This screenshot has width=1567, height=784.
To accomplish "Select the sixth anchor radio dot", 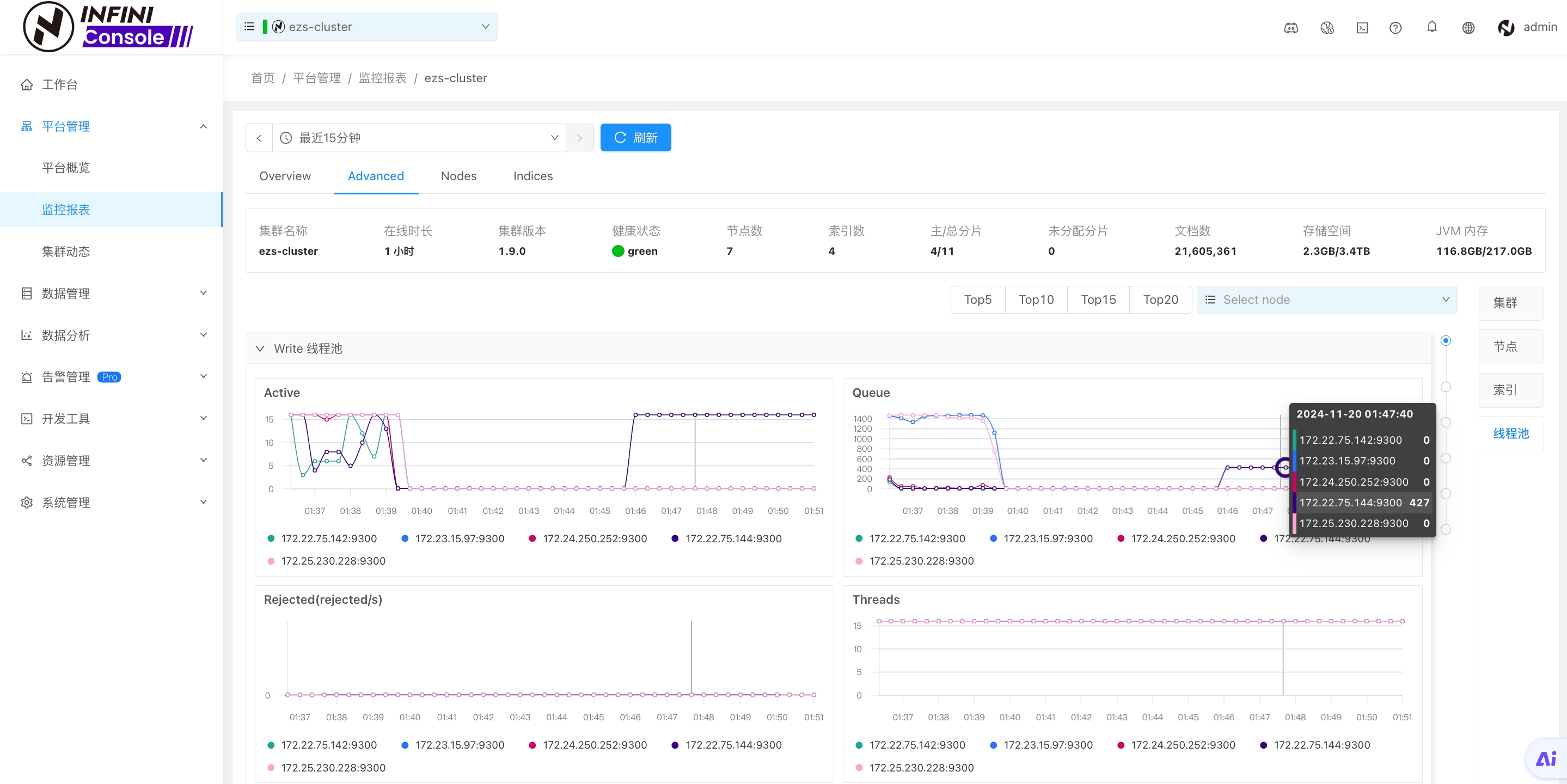I will (1446, 529).
